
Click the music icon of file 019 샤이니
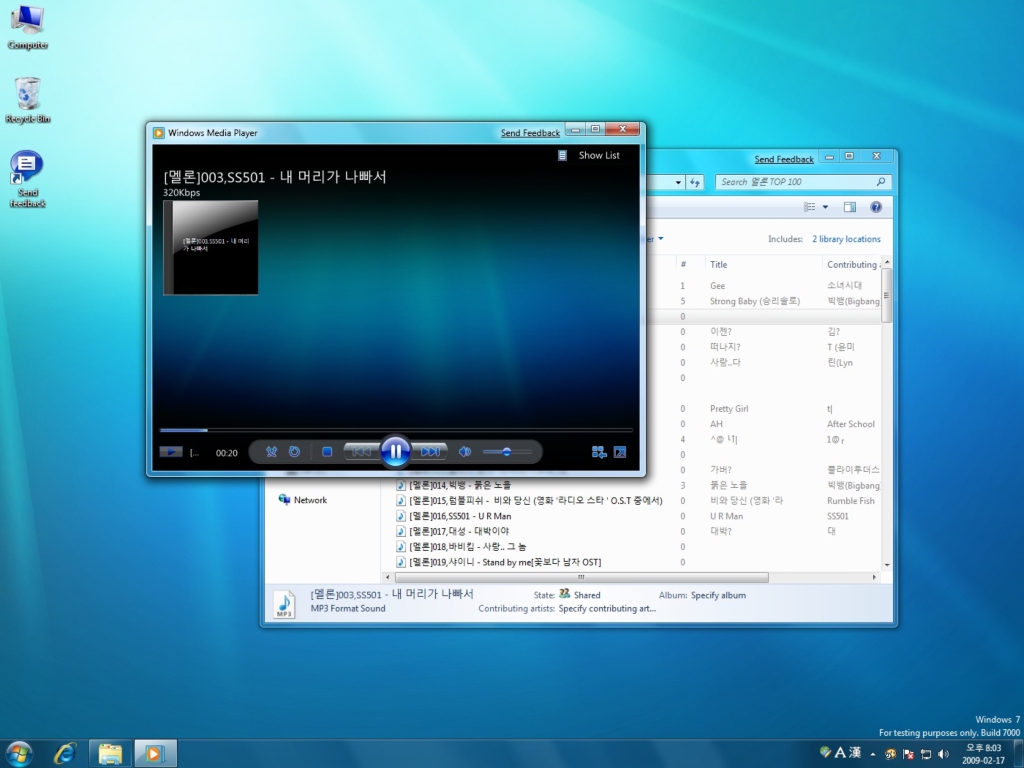pos(401,562)
